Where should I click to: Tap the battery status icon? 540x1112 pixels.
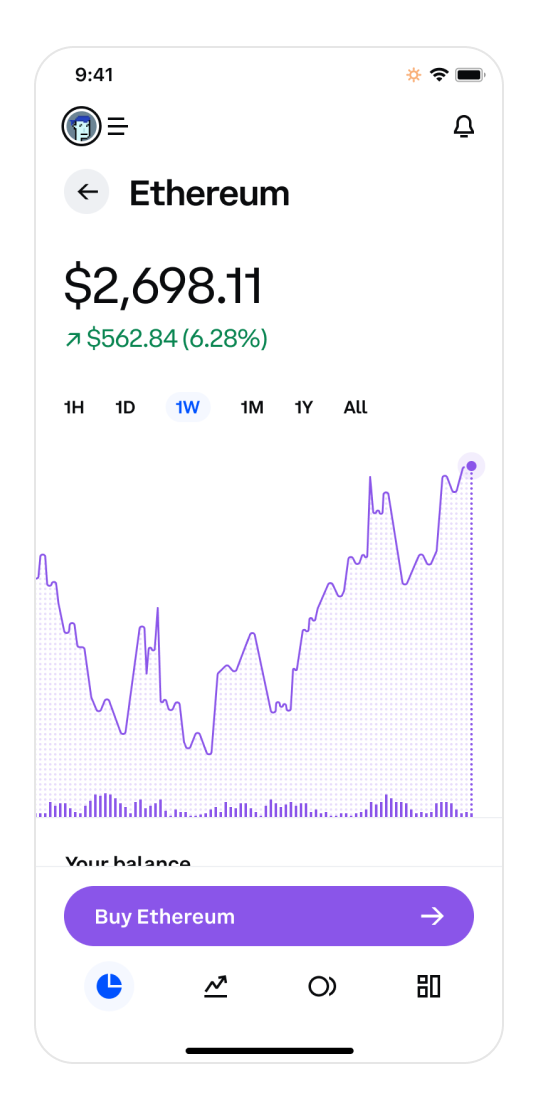click(x=470, y=74)
